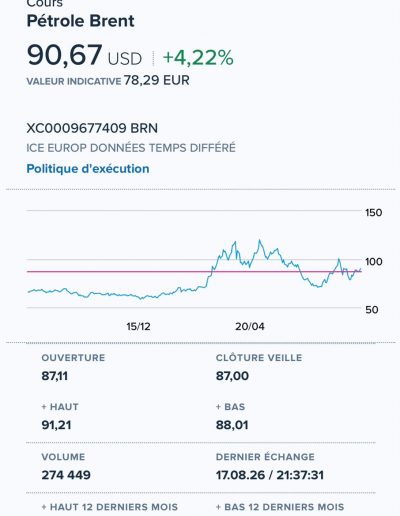Click the 150 axis label on chart
The width and height of the screenshot is (400, 516).
[x=373, y=213]
